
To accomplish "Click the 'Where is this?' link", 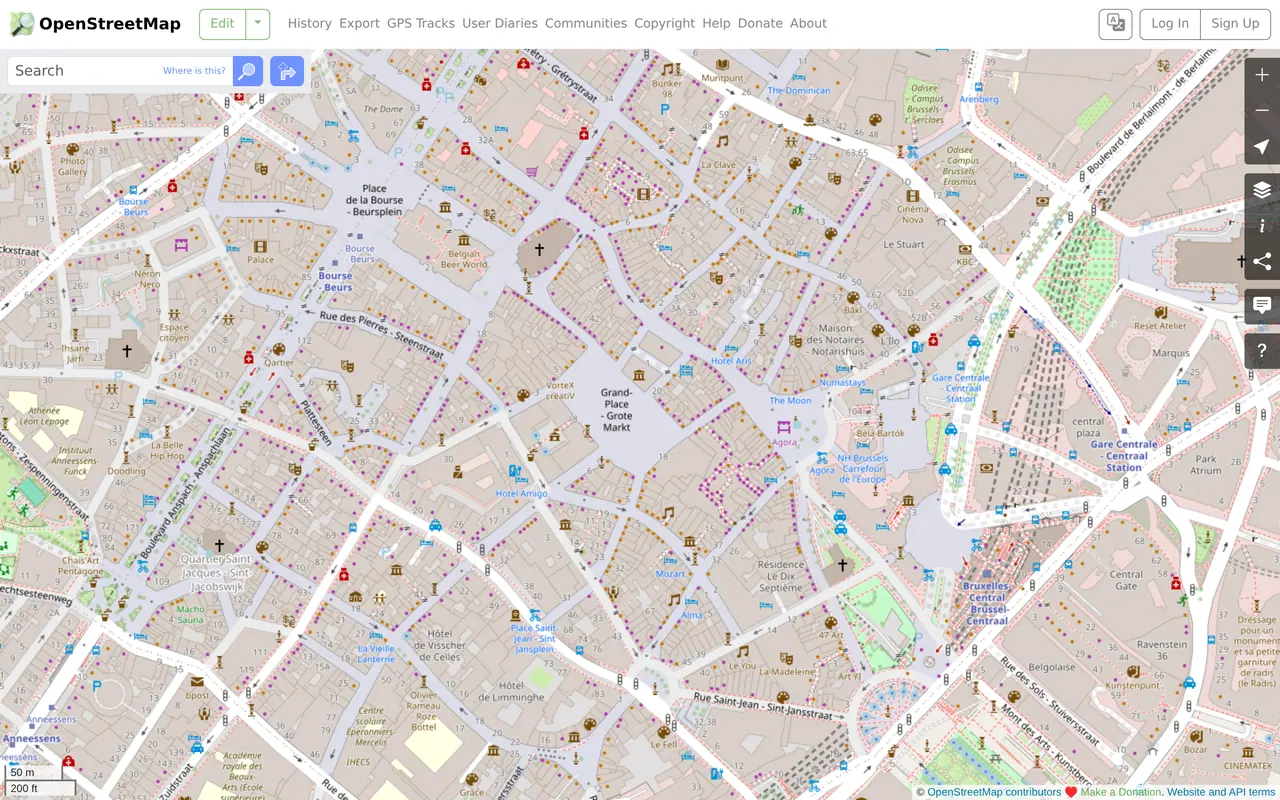I will point(194,71).
